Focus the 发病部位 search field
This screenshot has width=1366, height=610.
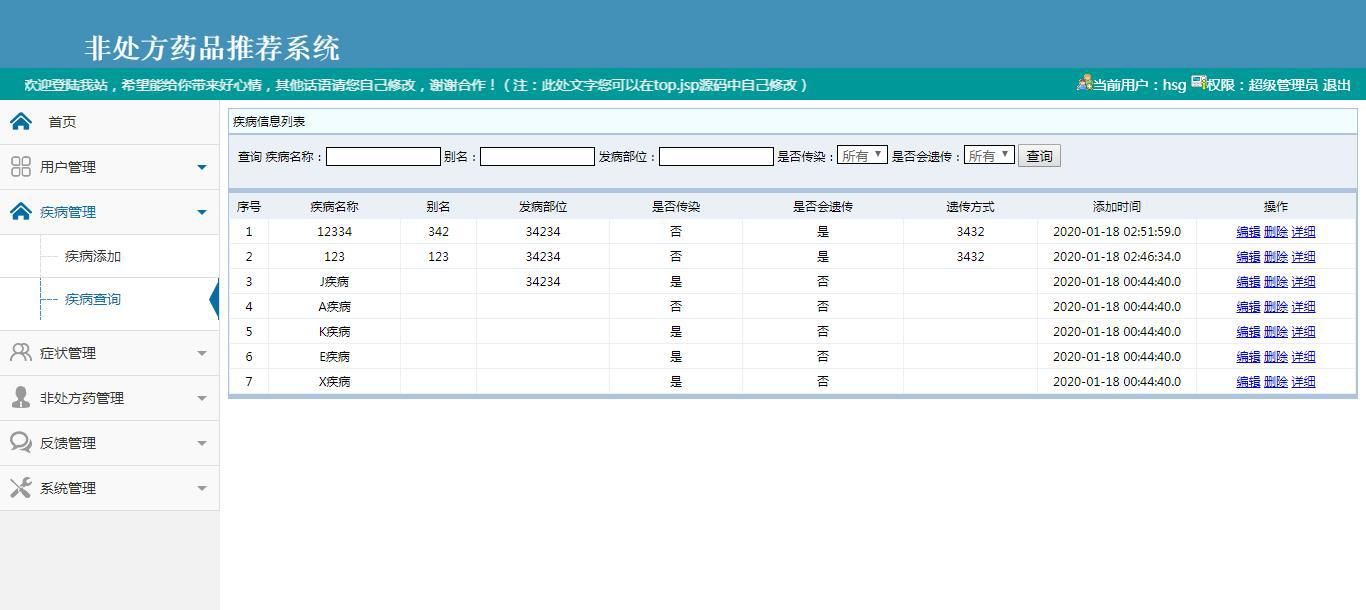point(716,156)
